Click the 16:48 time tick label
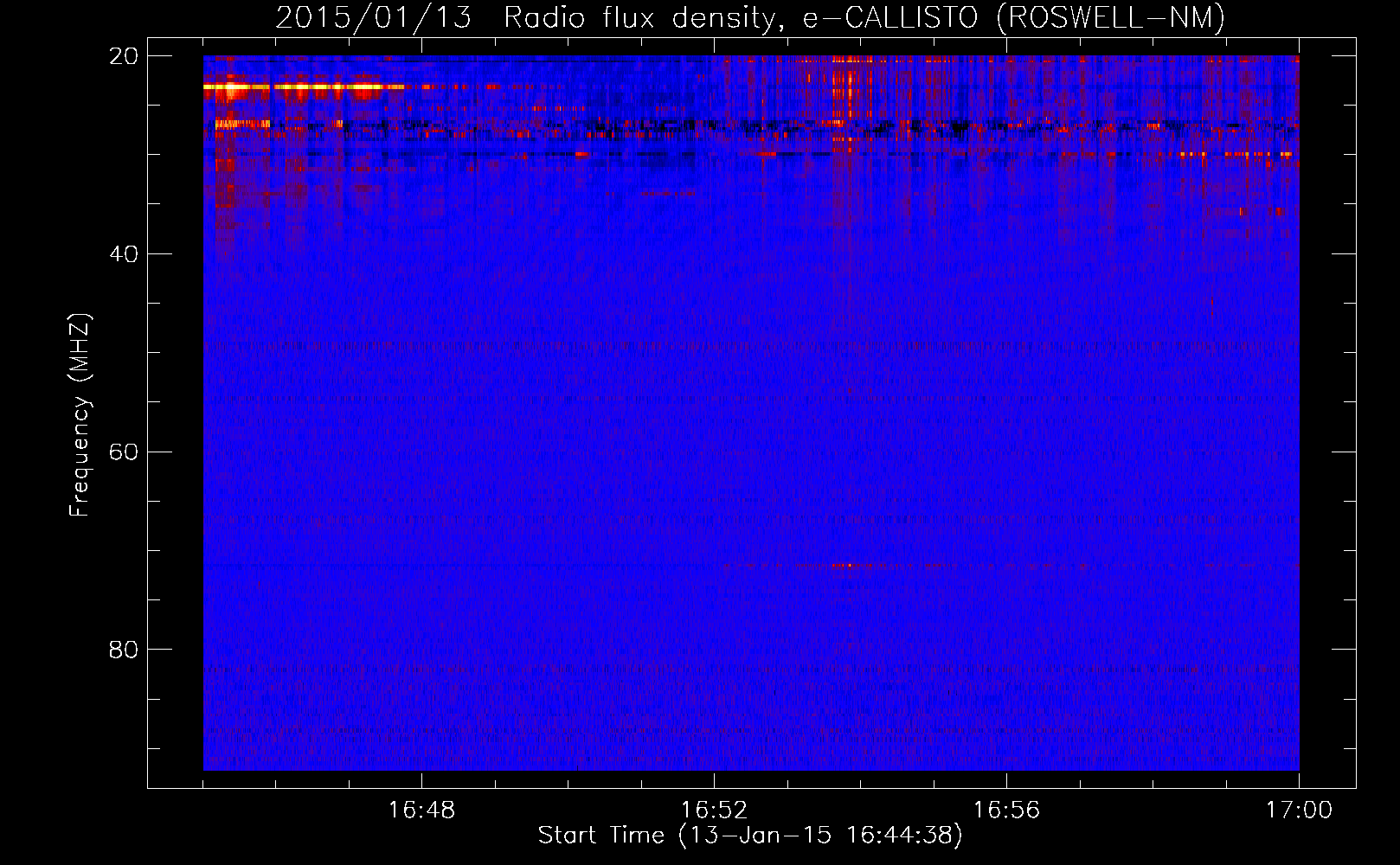The image size is (1400, 865). (421, 811)
